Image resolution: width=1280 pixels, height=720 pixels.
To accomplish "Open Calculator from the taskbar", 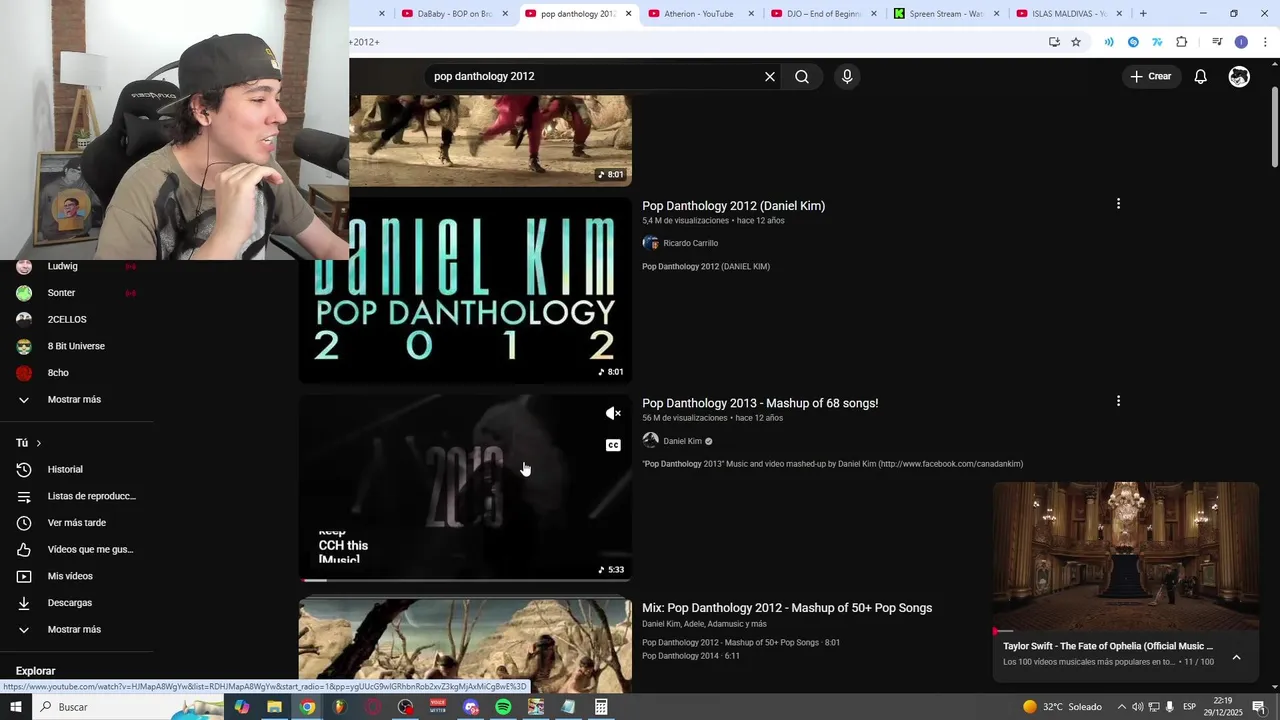I will pyautogui.click(x=601, y=707).
